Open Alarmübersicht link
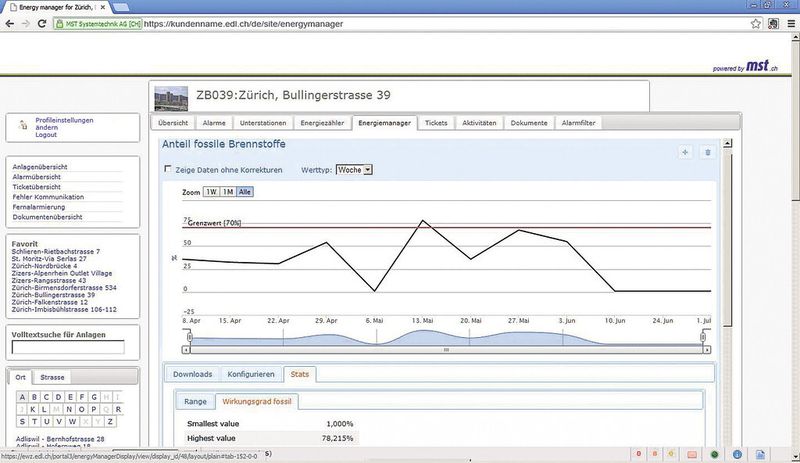The image size is (800, 463). (x=36, y=177)
